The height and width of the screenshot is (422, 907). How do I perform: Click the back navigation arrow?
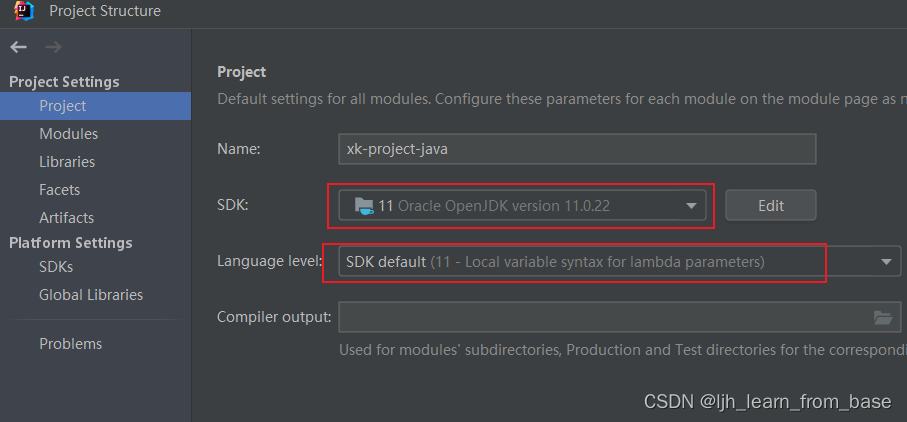pyautogui.click(x=18, y=47)
